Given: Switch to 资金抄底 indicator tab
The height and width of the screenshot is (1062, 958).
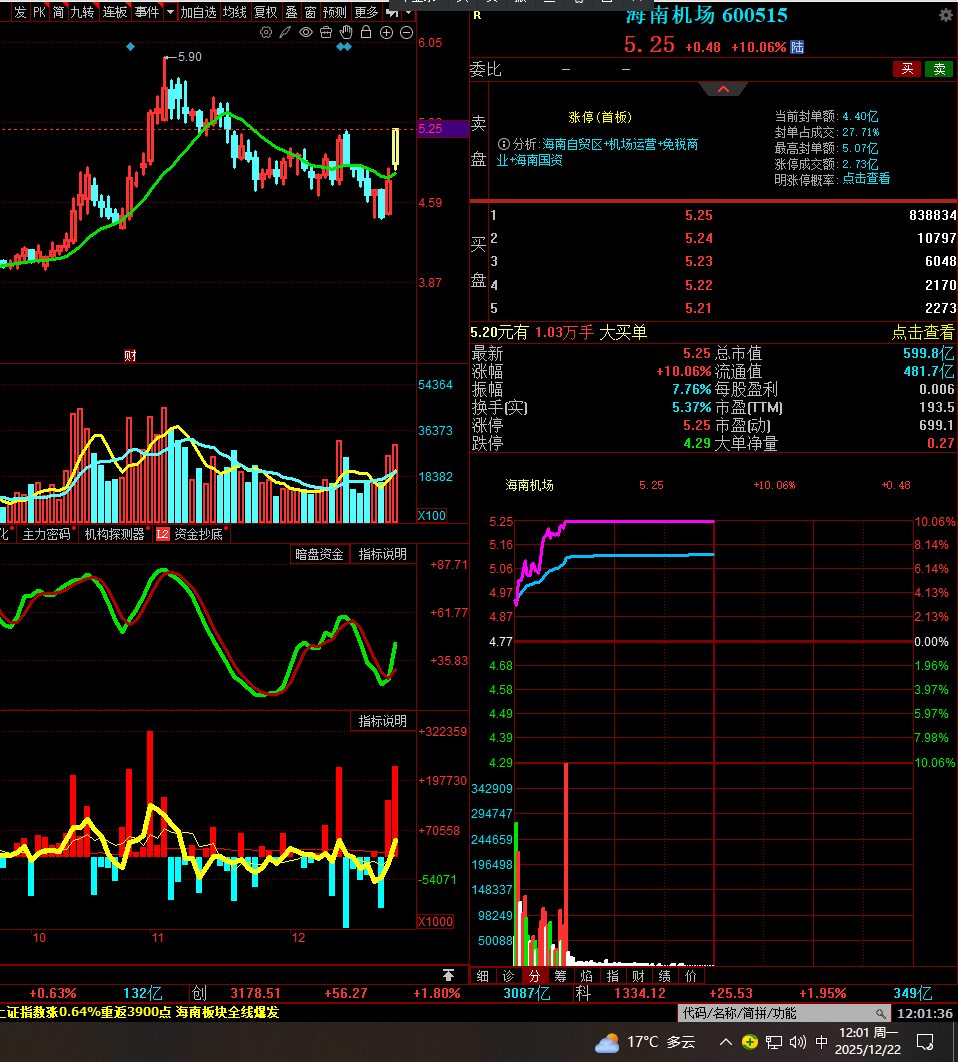Looking at the screenshot, I should click(x=199, y=534).
